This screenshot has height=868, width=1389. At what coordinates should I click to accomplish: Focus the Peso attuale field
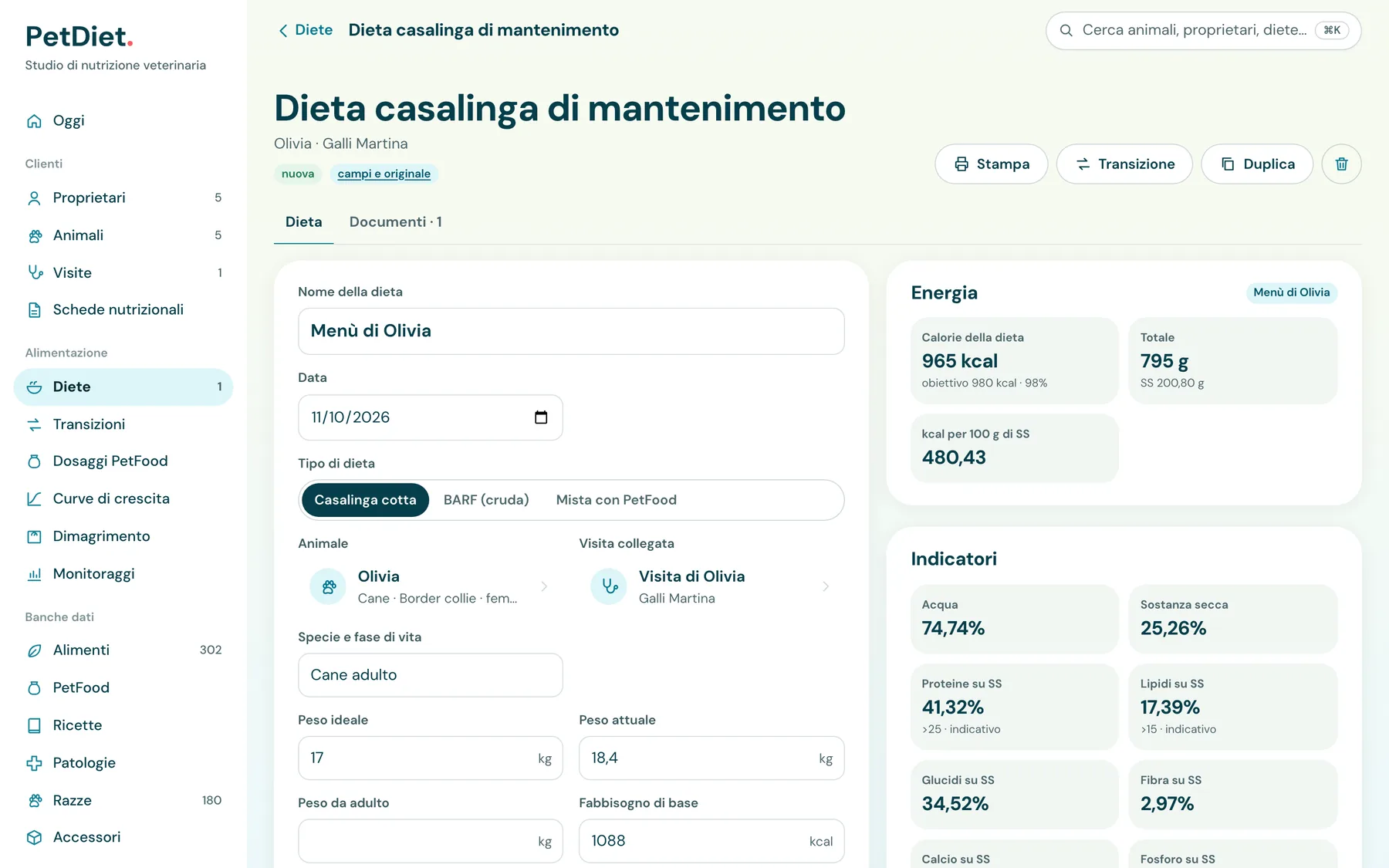tap(711, 758)
